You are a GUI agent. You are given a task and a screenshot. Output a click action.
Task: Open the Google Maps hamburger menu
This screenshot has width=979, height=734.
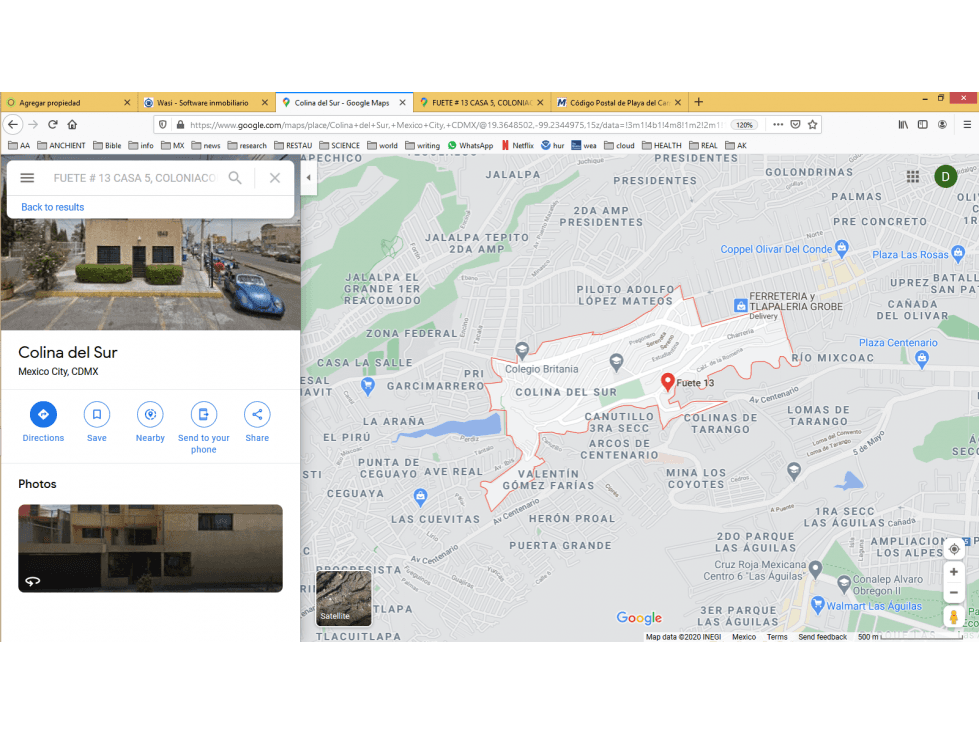click(x=27, y=178)
